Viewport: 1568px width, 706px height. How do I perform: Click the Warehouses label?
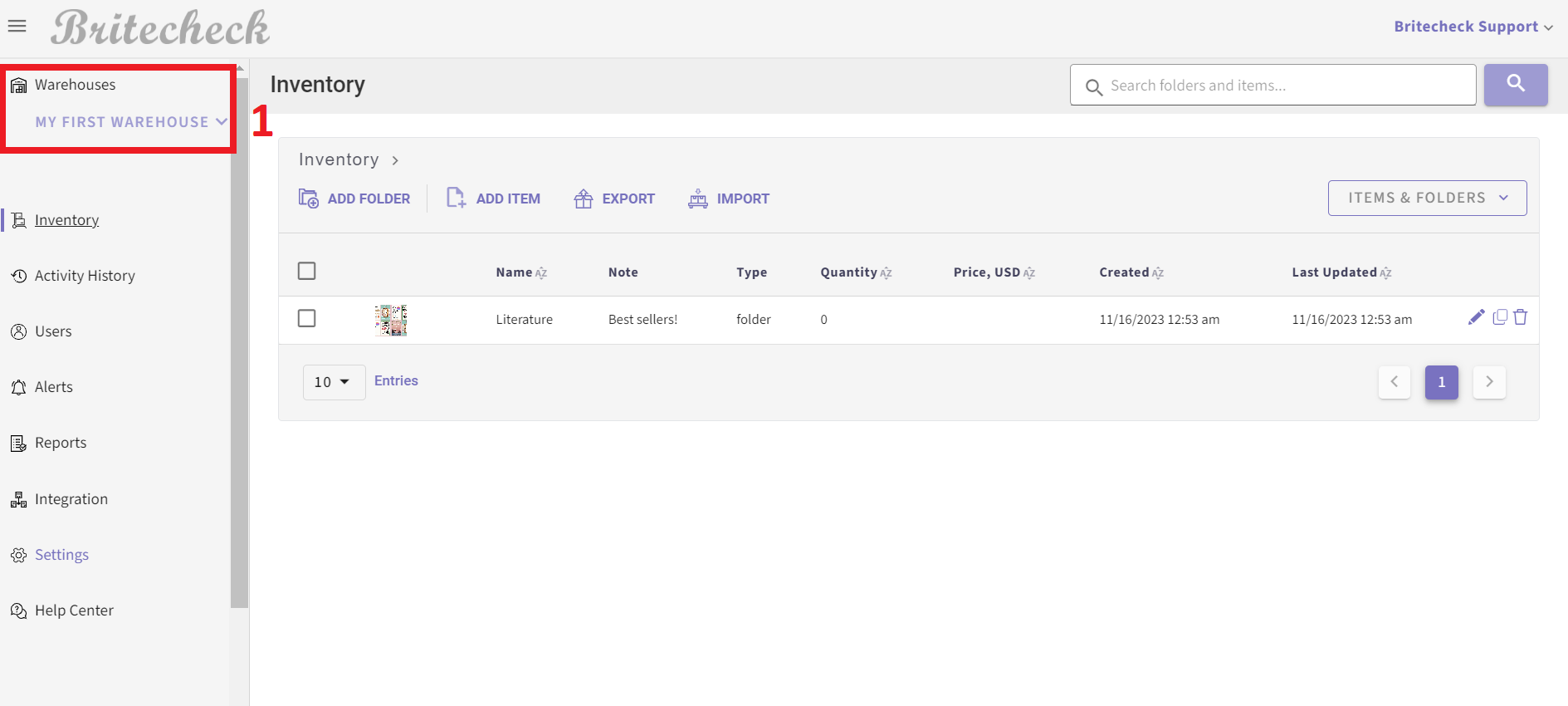click(x=76, y=85)
